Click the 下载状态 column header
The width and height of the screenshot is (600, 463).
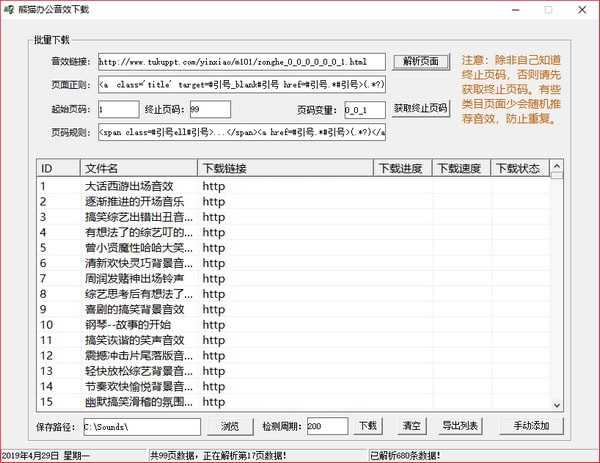(x=520, y=168)
